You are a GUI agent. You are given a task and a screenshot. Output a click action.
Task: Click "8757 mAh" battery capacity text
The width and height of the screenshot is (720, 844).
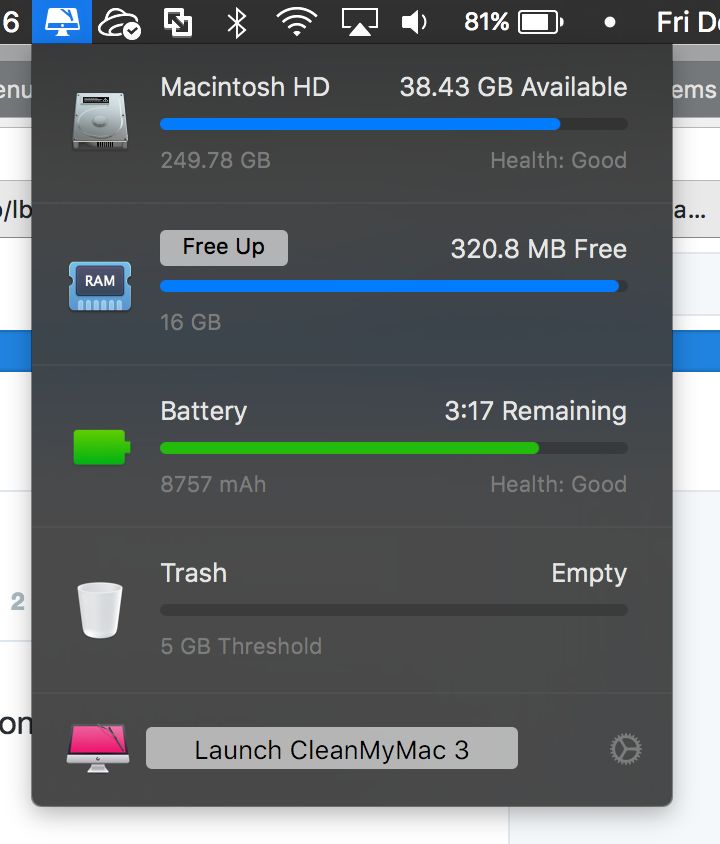click(214, 484)
